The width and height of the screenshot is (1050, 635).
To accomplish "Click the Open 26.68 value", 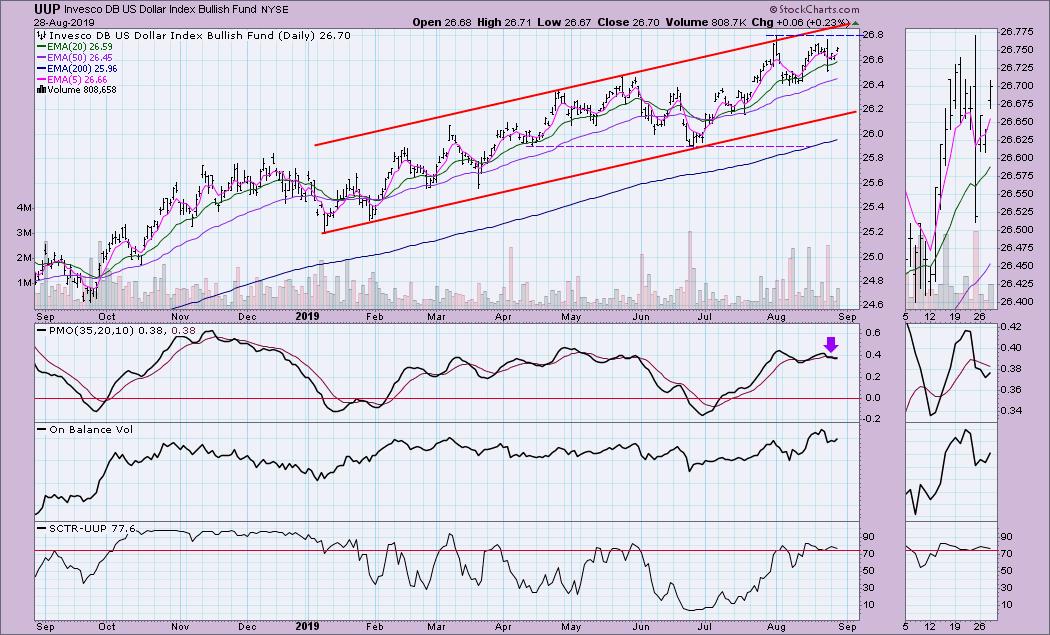I will 440,22.
